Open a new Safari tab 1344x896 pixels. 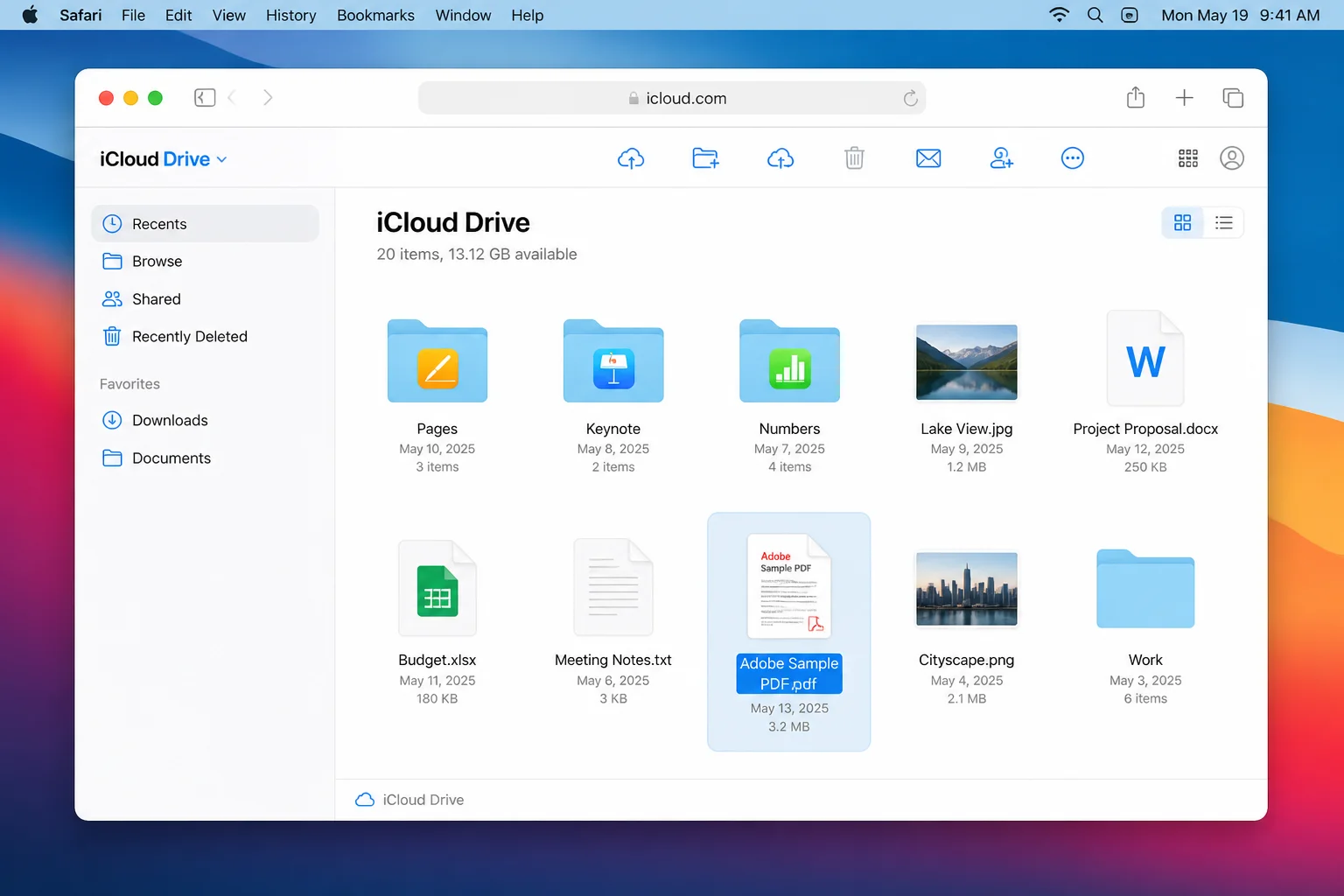tap(1184, 98)
